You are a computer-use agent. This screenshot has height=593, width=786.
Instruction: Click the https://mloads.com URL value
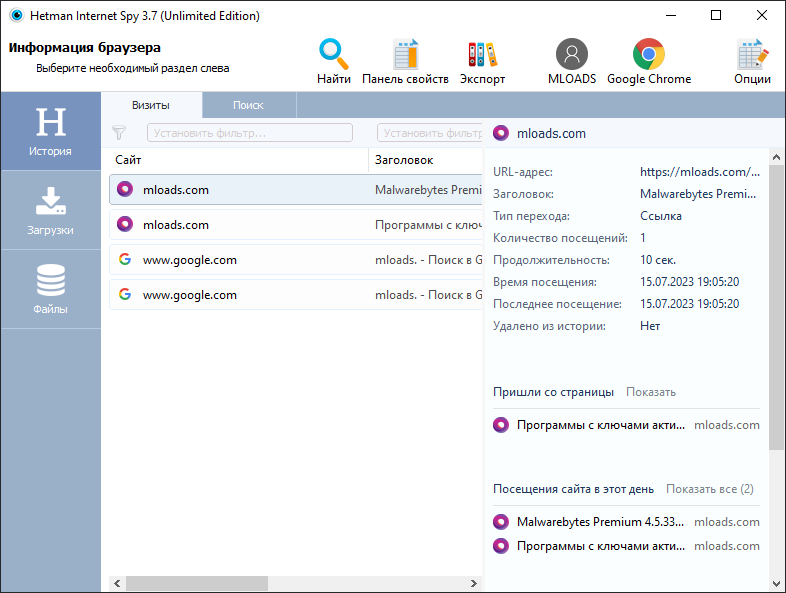coord(700,172)
